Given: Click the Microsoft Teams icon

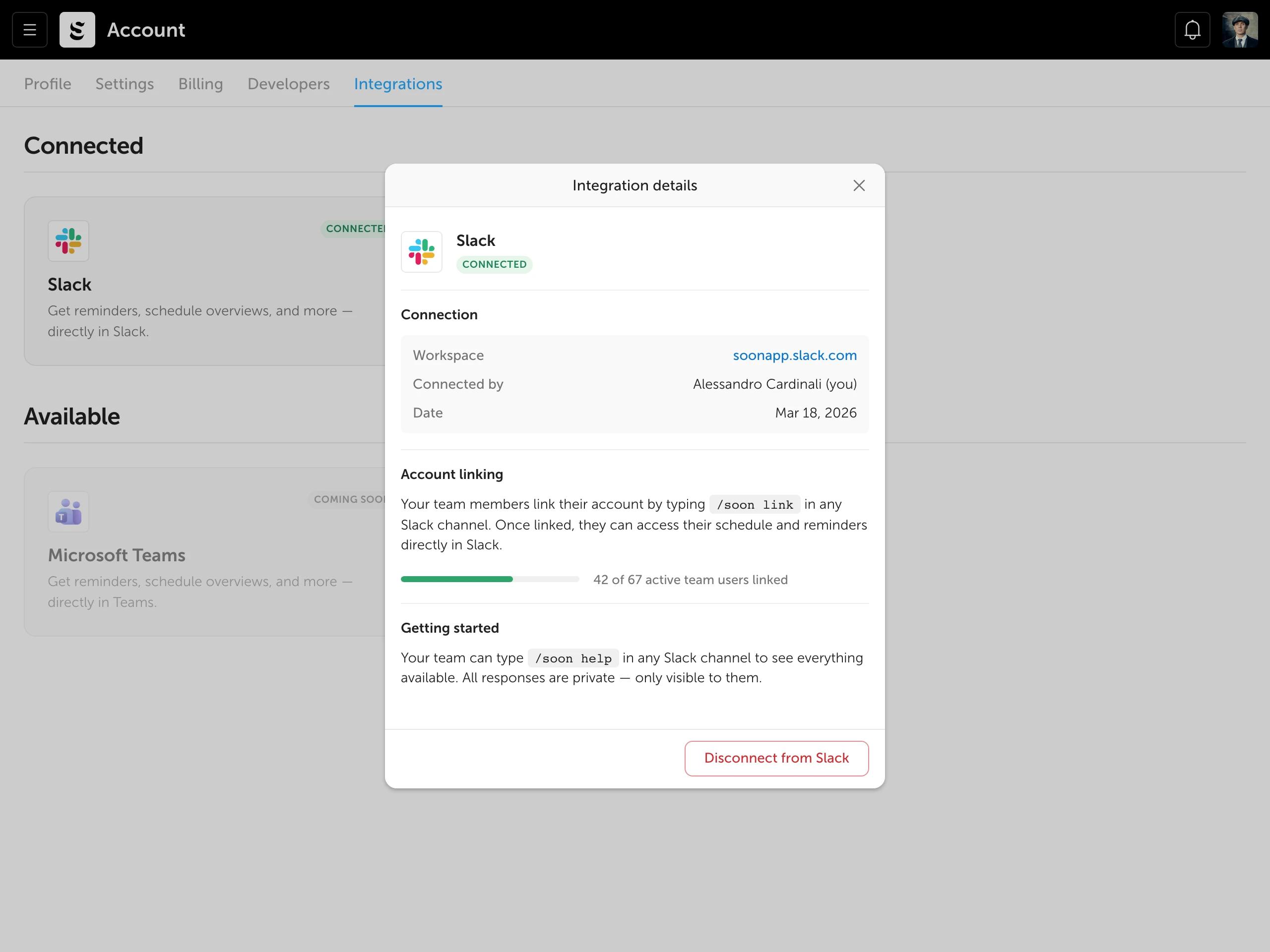Looking at the screenshot, I should (x=68, y=511).
